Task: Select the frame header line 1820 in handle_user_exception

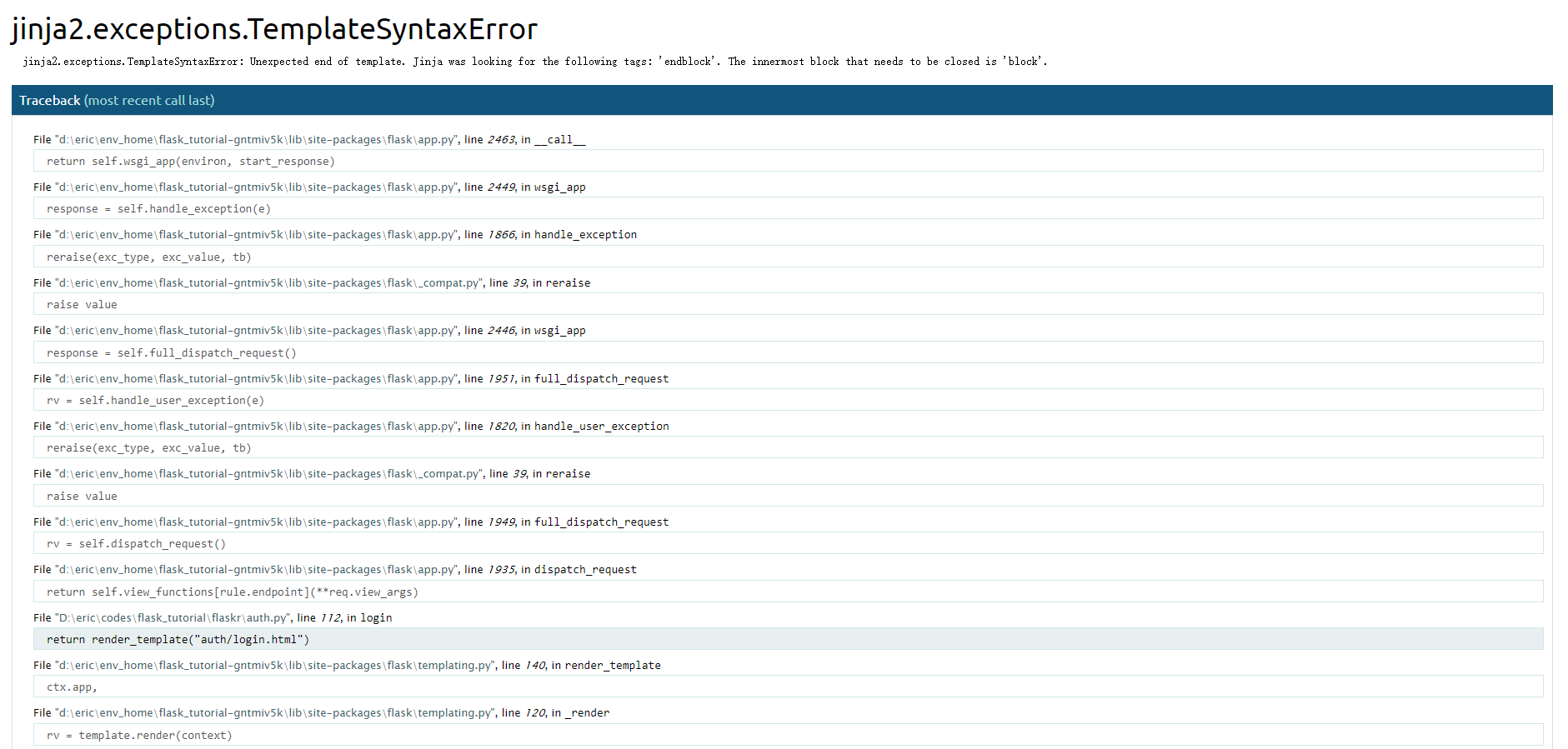Action: (351, 426)
